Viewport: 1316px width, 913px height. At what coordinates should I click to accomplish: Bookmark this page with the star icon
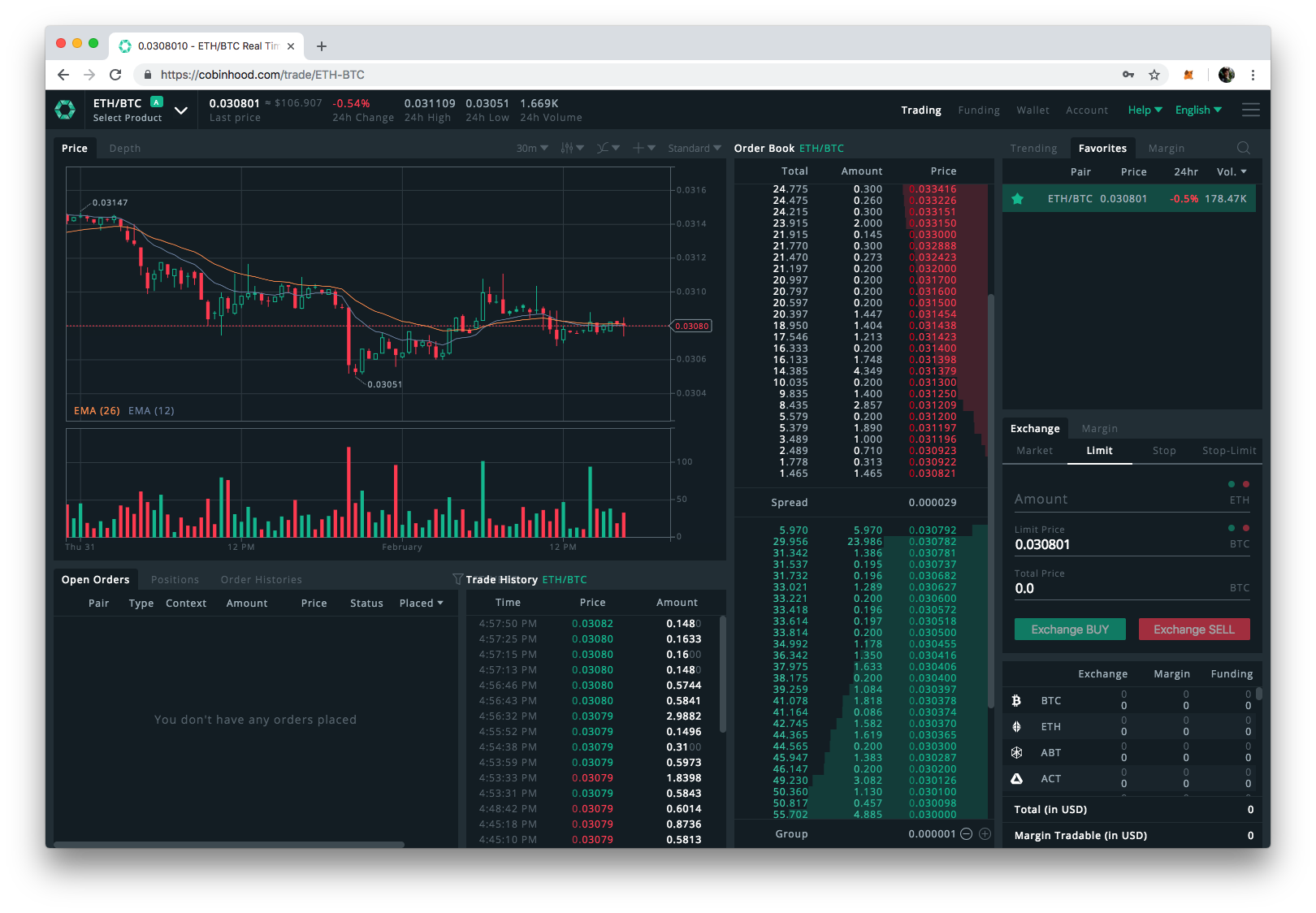1154,75
